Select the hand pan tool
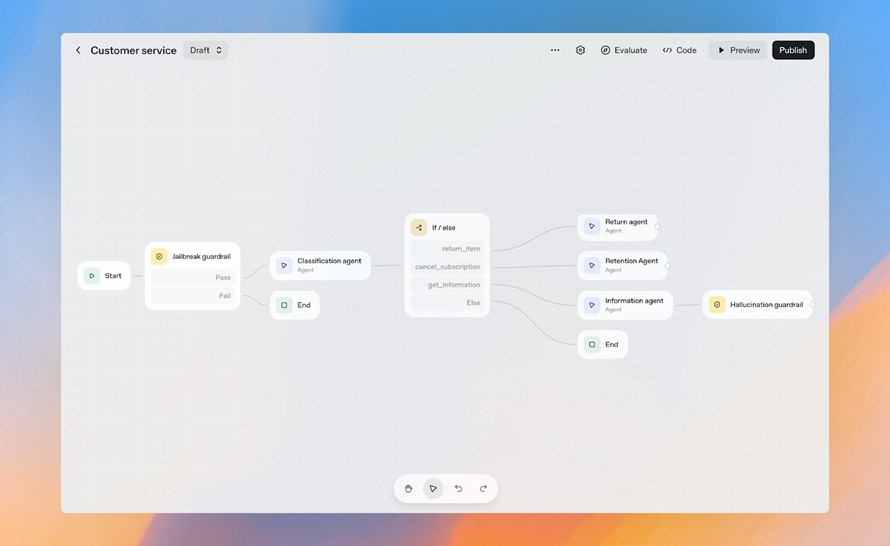The height and width of the screenshot is (546, 890). pos(409,489)
